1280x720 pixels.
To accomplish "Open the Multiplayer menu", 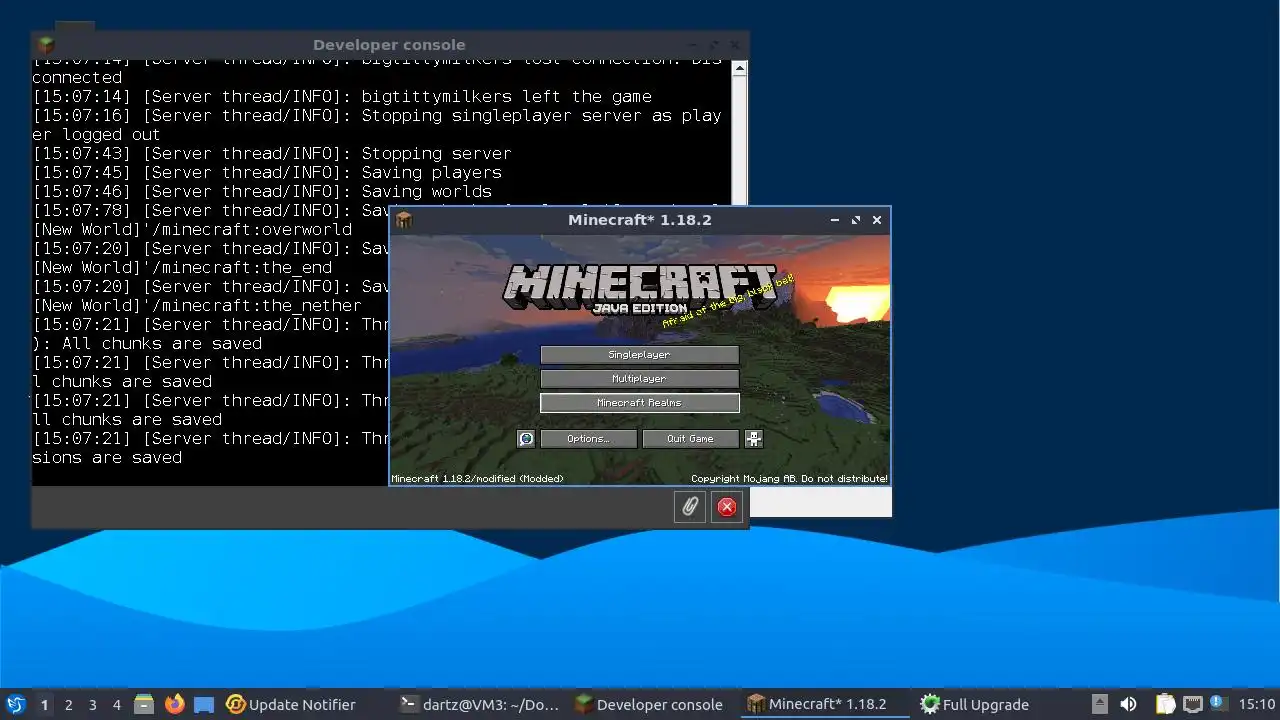I will (639, 379).
